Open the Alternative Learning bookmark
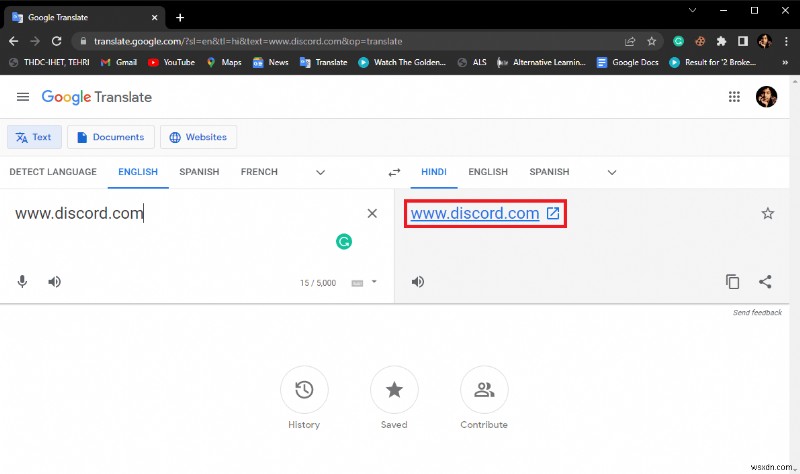 pyautogui.click(x=541, y=62)
